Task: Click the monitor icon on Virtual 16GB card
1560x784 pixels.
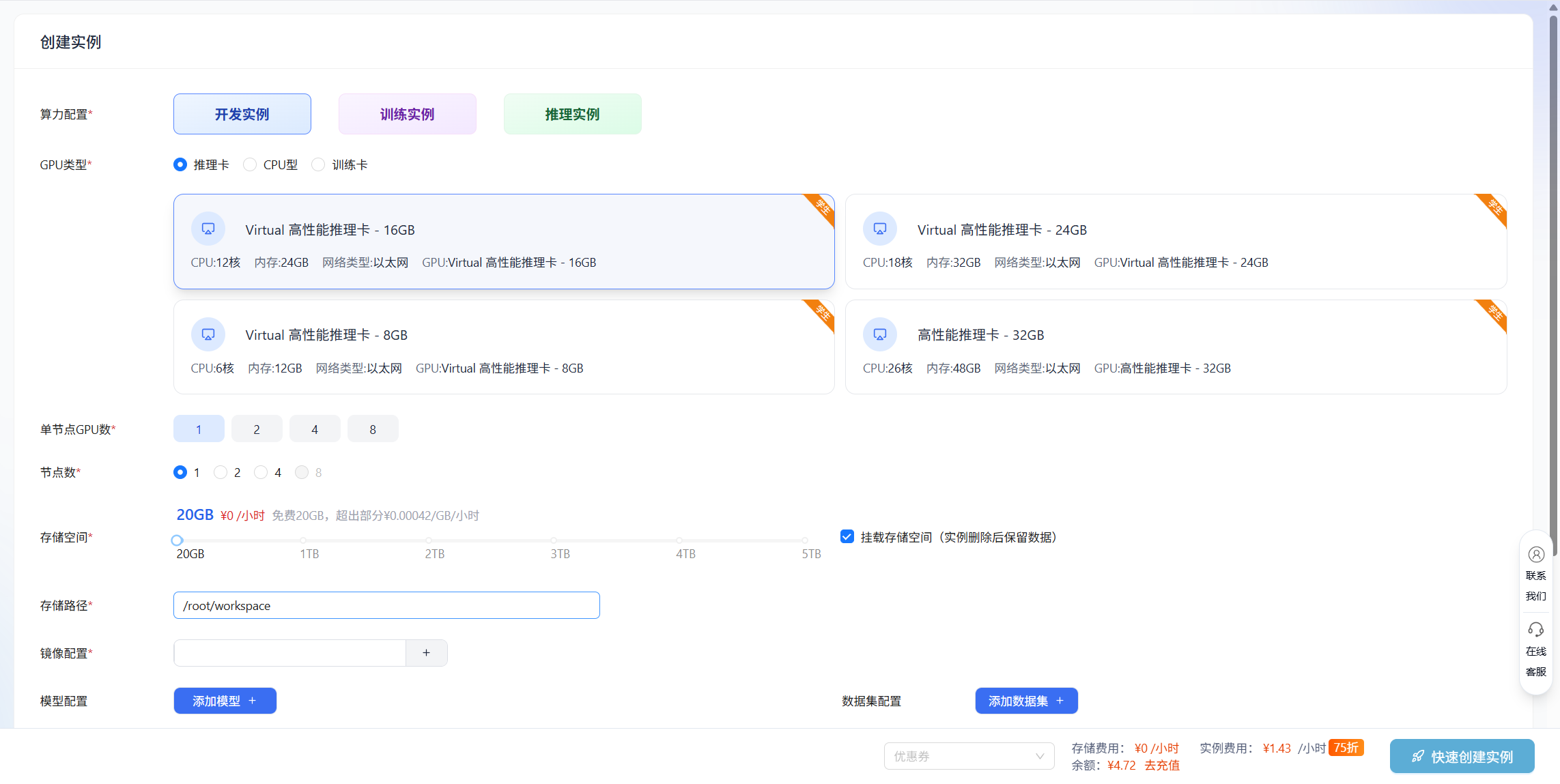Action: coord(208,229)
